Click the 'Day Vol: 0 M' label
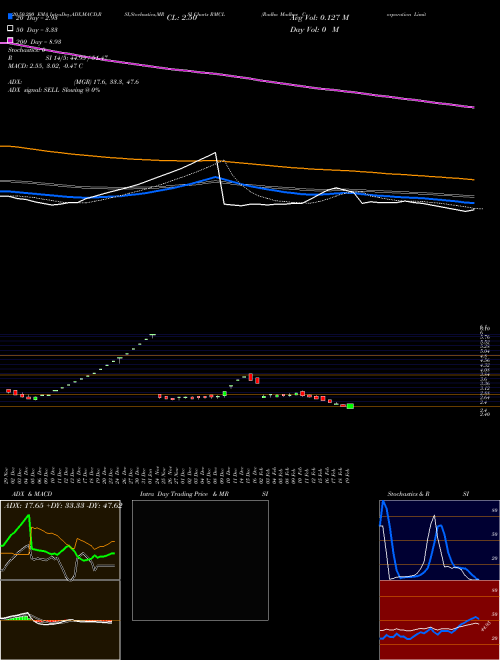The image size is (500, 660). coord(314,29)
